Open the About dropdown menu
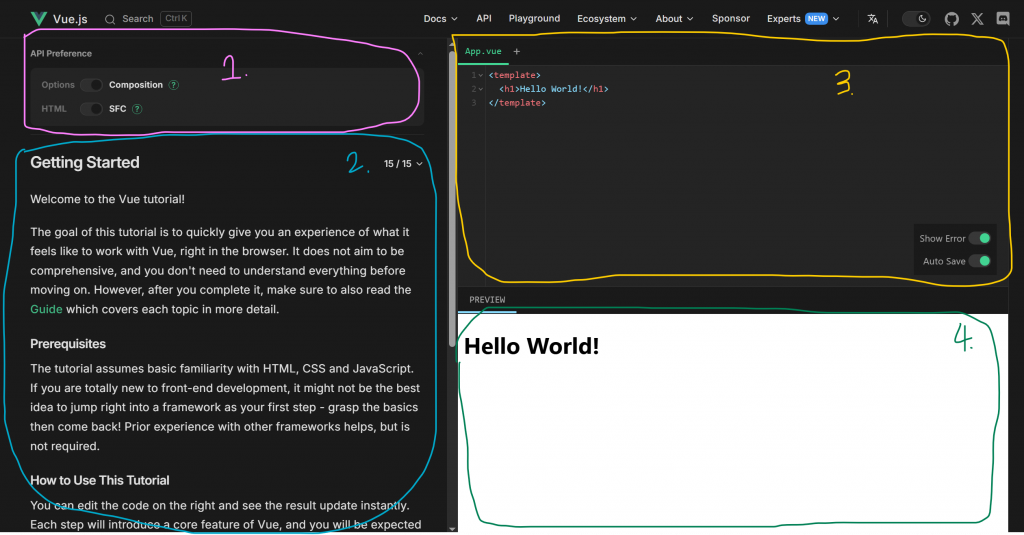1024x535 pixels. point(675,19)
